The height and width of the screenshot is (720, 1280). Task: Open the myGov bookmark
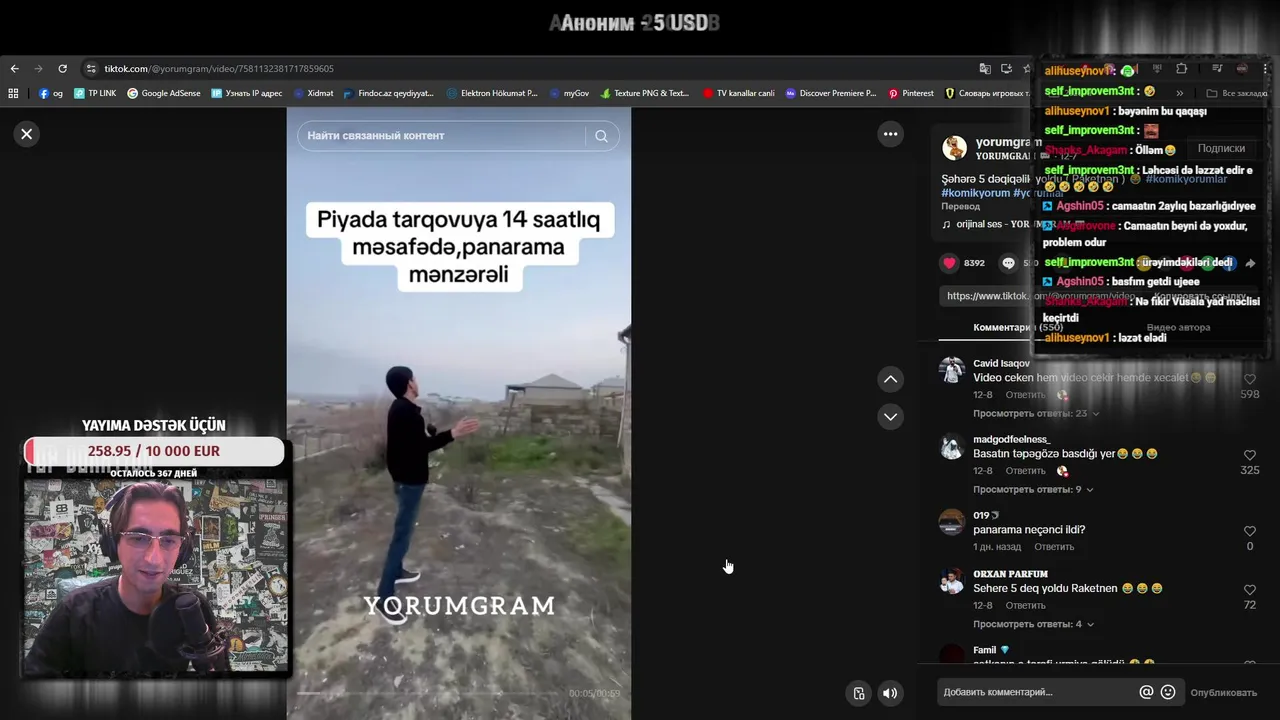tap(569, 93)
